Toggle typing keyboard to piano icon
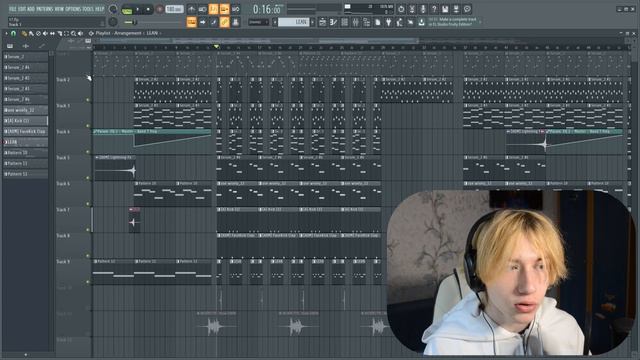The width and height of the screenshot is (640, 360). (191, 22)
